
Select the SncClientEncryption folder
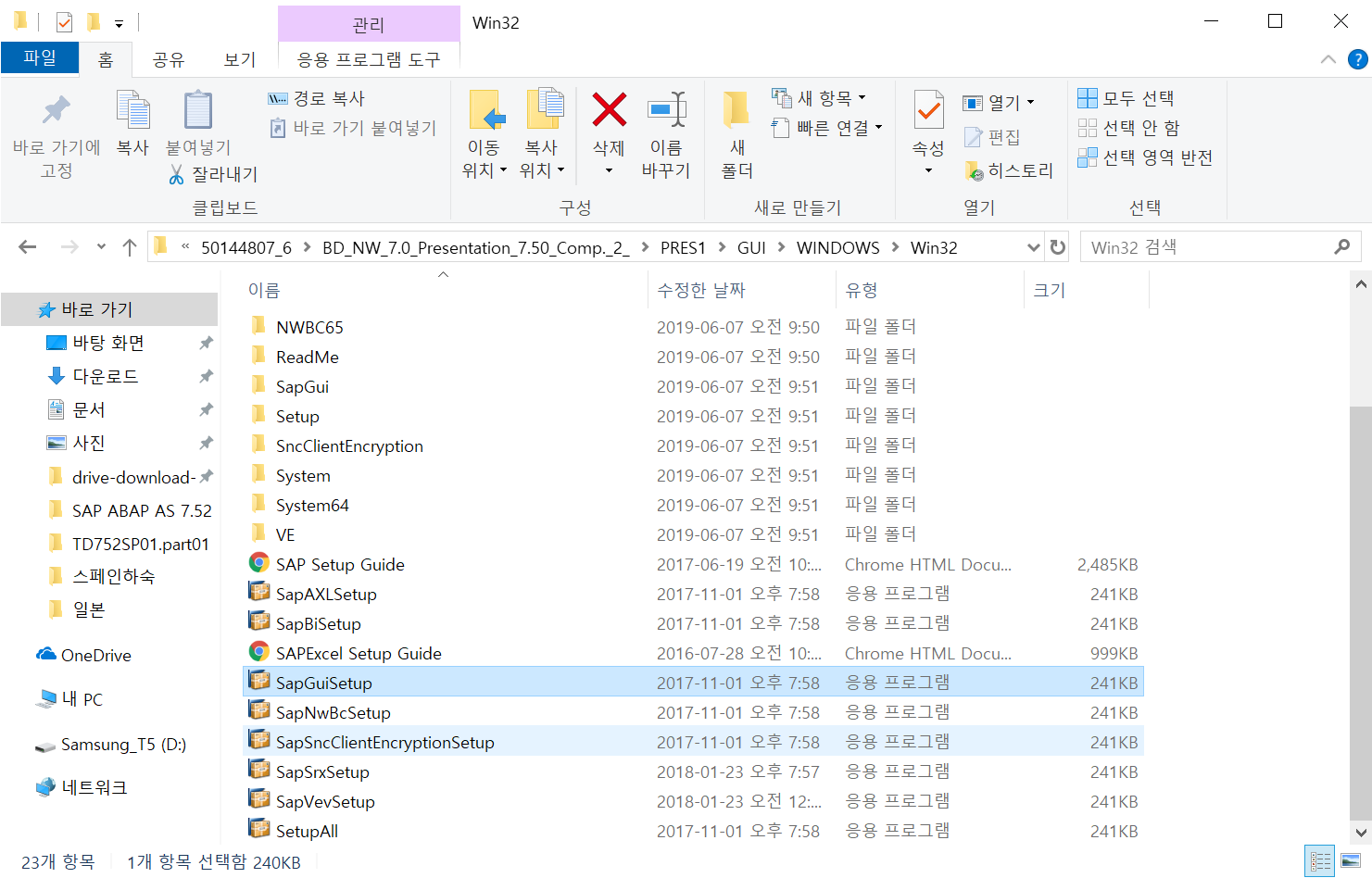693,445
